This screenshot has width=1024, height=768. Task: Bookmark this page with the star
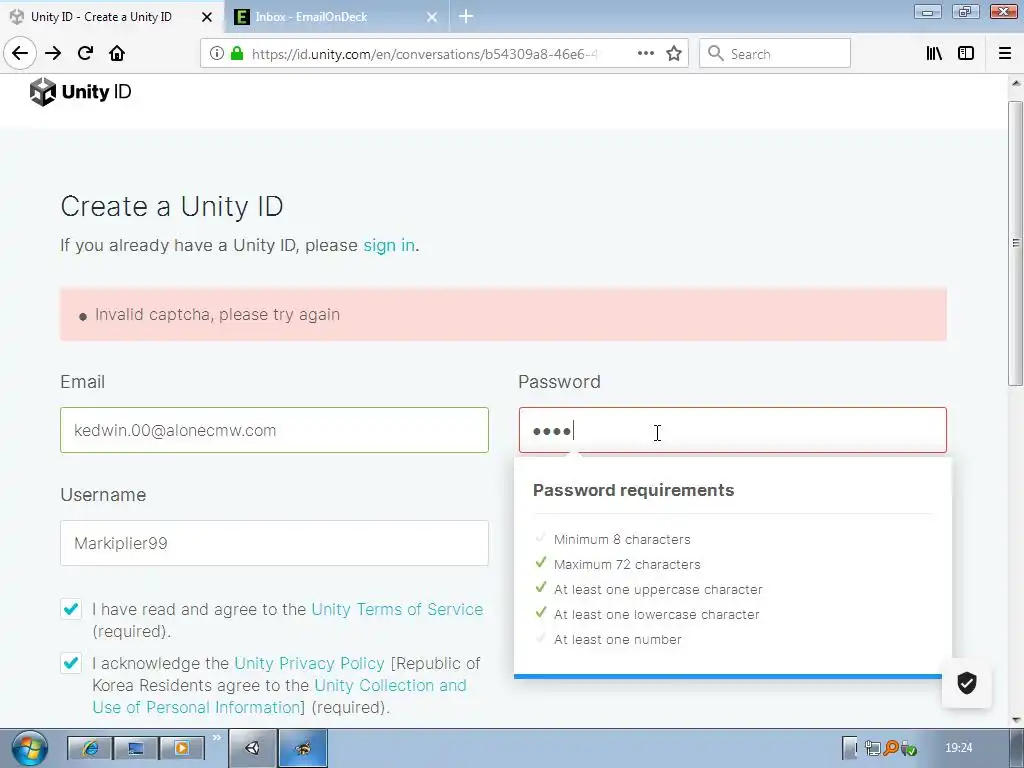[674, 54]
